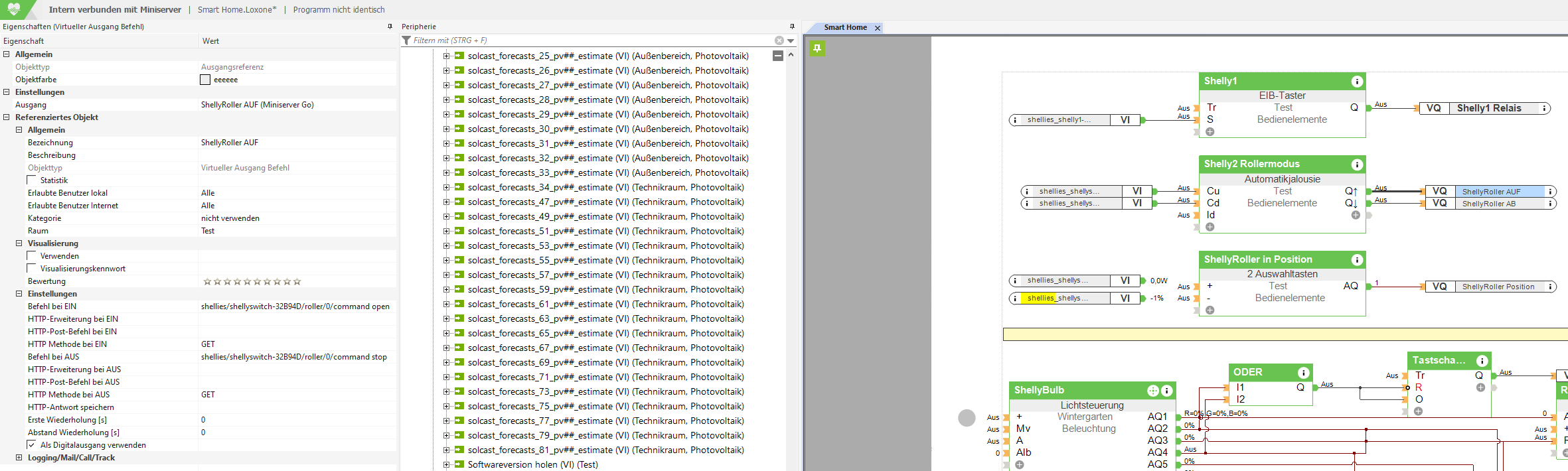This screenshot has width=1568, height=471.
Task: Click the green pin icon on canvas
Action: 817,48
